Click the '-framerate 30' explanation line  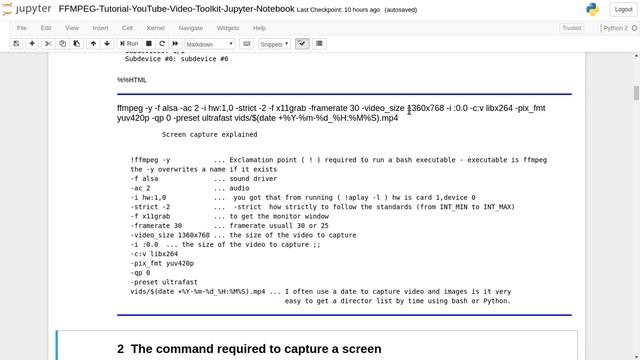[229, 226]
